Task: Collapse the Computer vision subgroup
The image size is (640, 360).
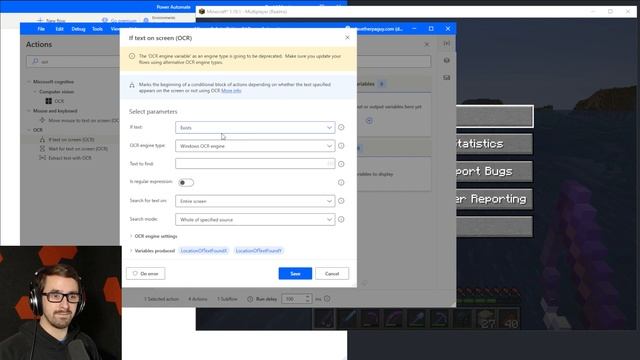Action: 35,92
